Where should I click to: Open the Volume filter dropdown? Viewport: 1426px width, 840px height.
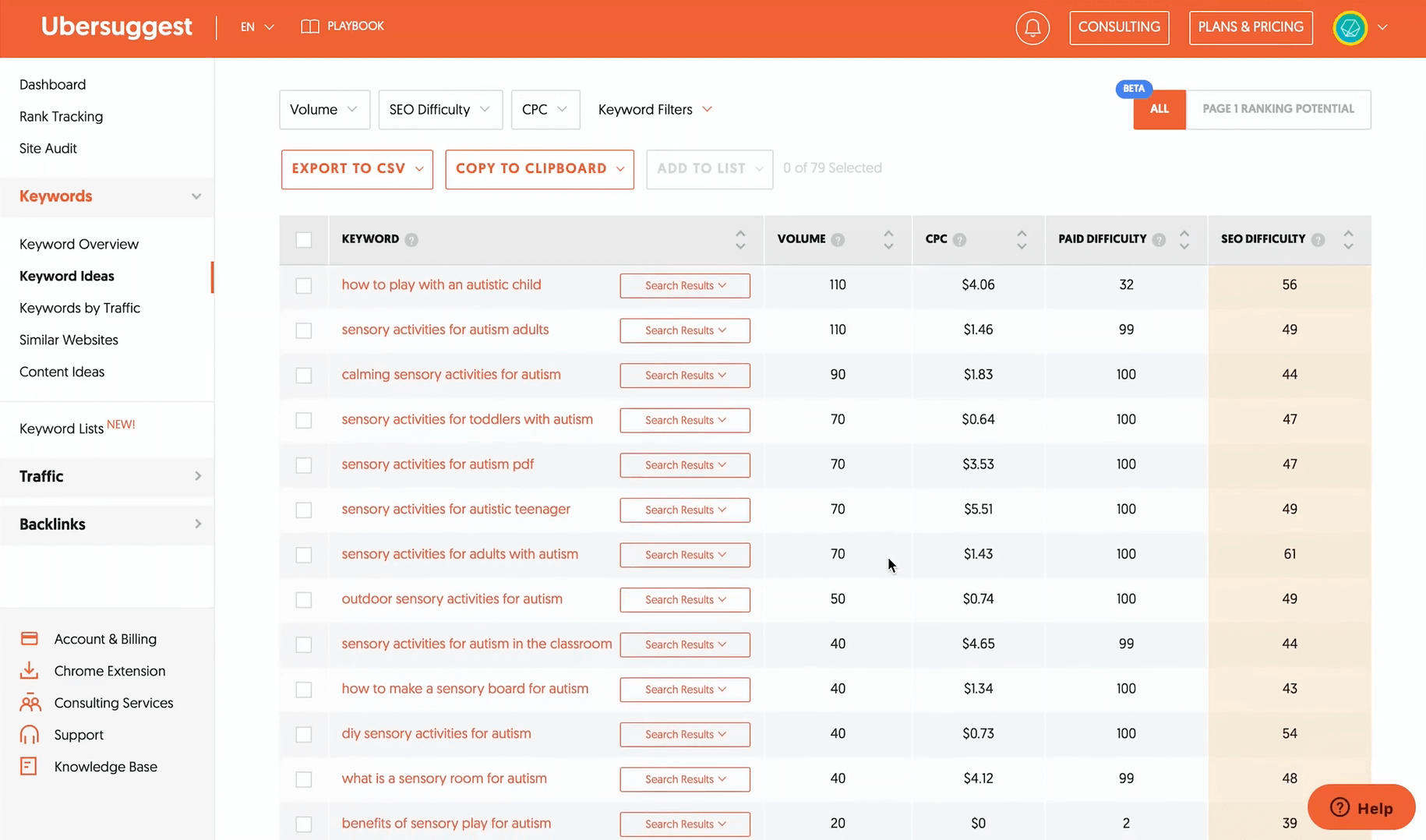323,110
